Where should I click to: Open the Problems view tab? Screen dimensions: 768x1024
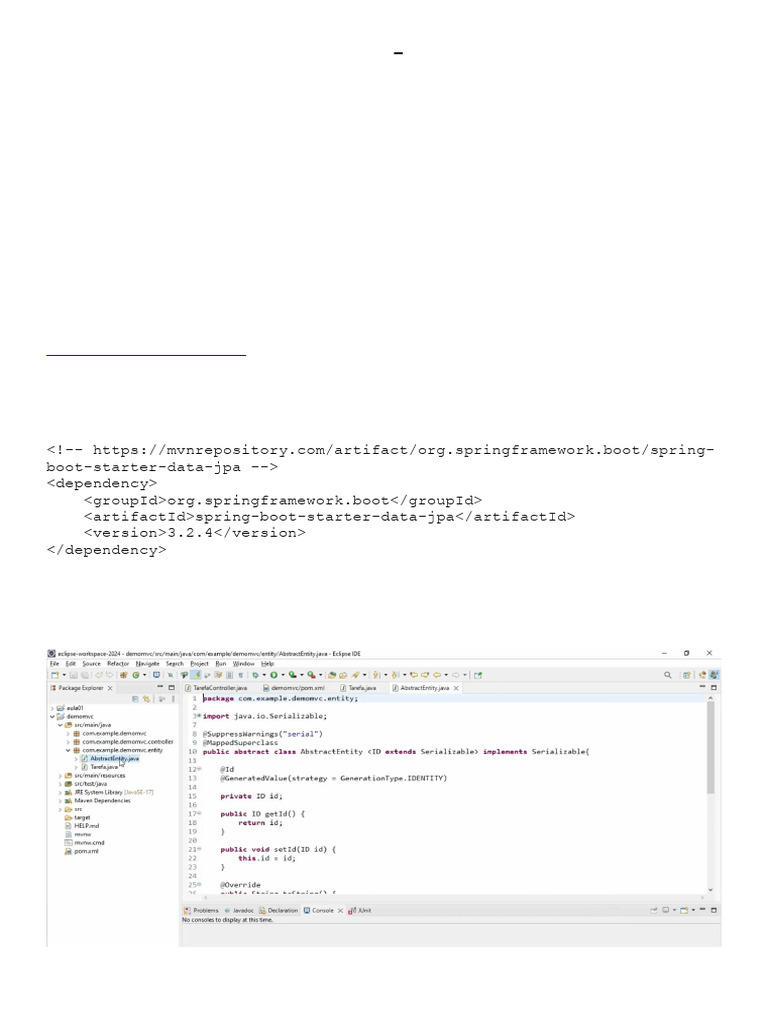pos(201,910)
